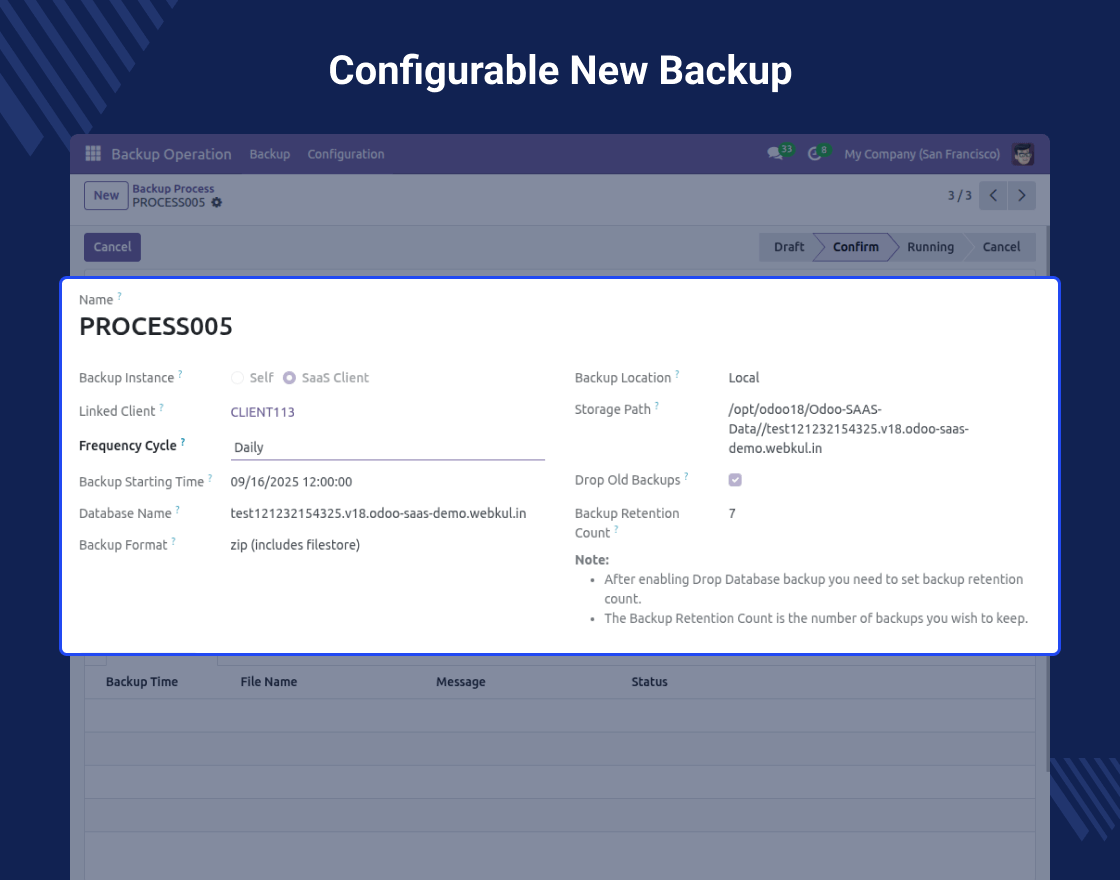Switch company via My Company (San Francisco)
Image resolution: width=1120 pixels, height=880 pixels.
pyautogui.click(x=921, y=154)
